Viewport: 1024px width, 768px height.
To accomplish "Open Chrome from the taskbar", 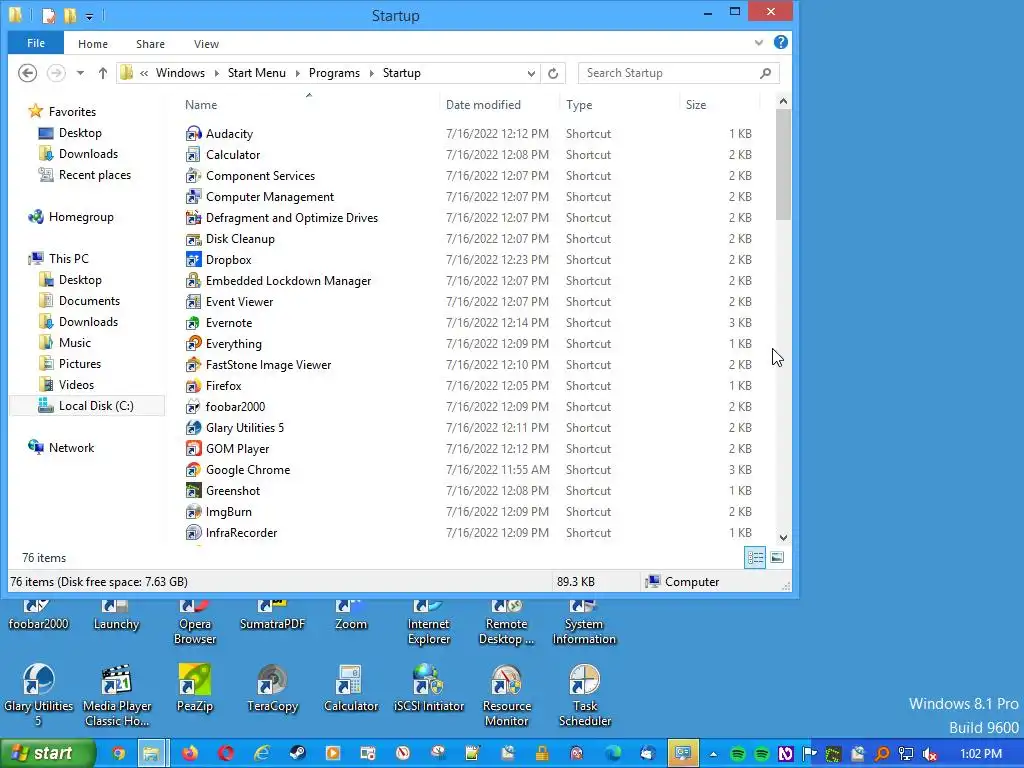I will [118, 754].
